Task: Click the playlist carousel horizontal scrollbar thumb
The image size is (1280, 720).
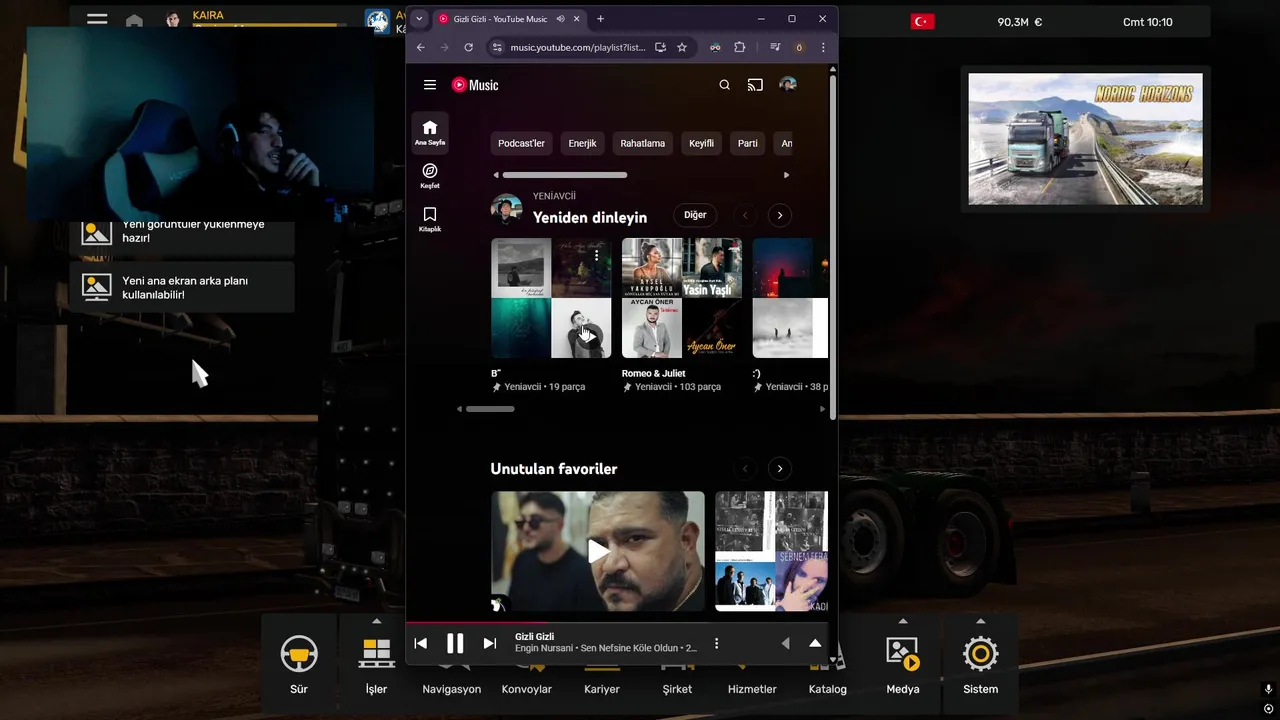Action: [490, 409]
